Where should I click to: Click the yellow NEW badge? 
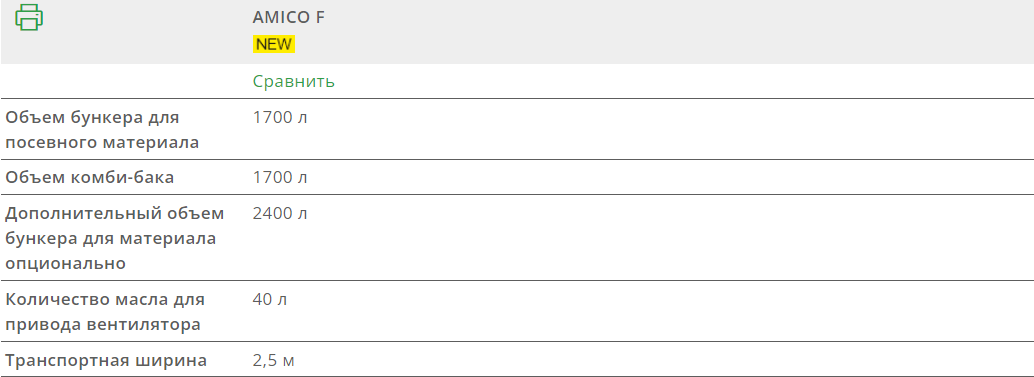[274, 44]
